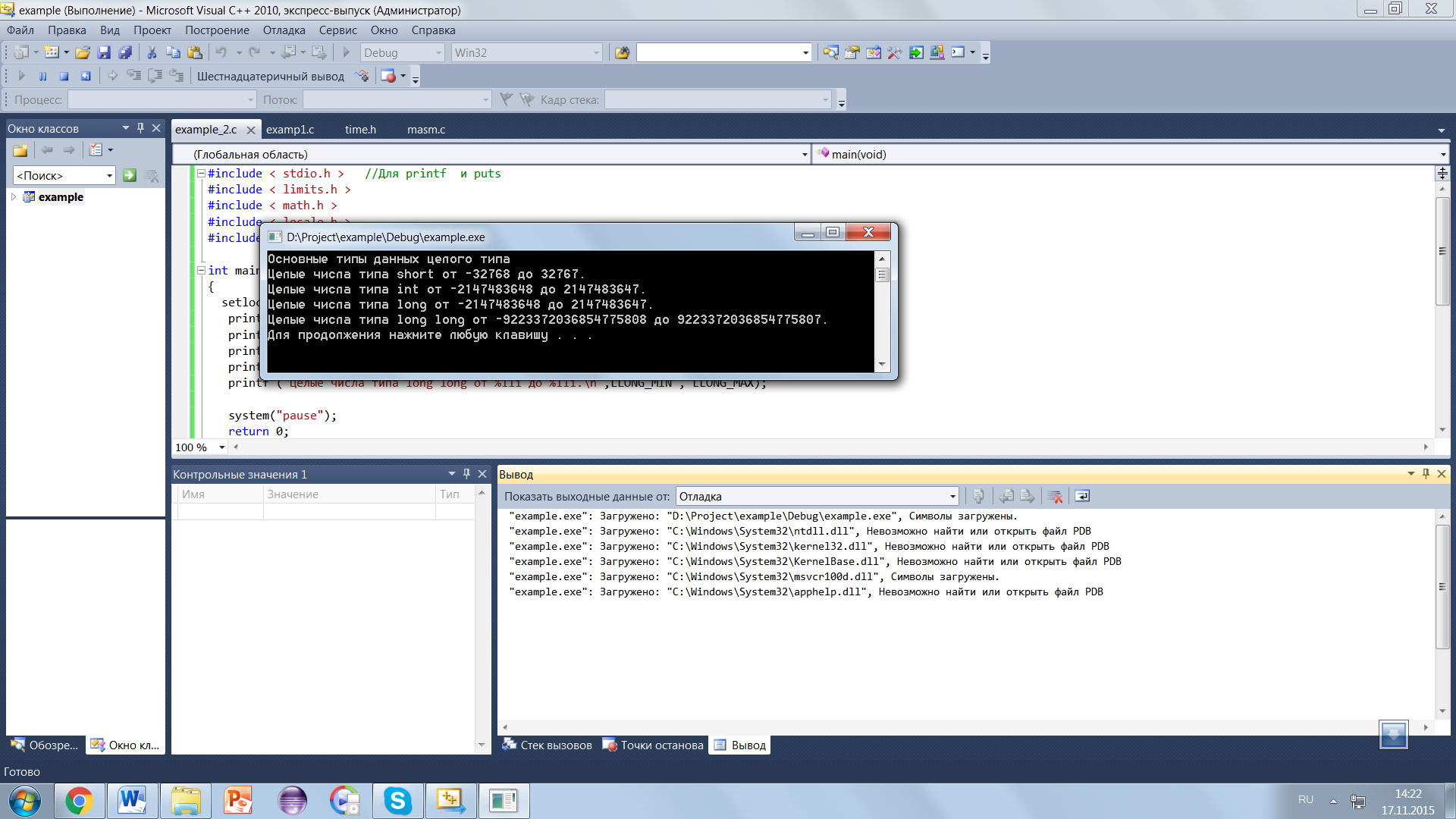This screenshot has height=819, width=1456.
Task: Pause debugging with Break All icon
Action: point(43,76)
